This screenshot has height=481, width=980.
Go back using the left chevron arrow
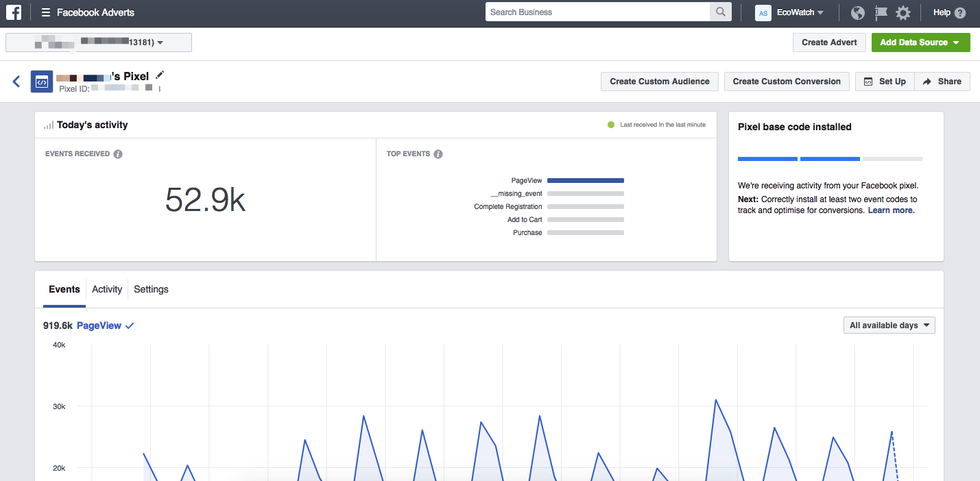pyautogui.click(x=16, y=81)
